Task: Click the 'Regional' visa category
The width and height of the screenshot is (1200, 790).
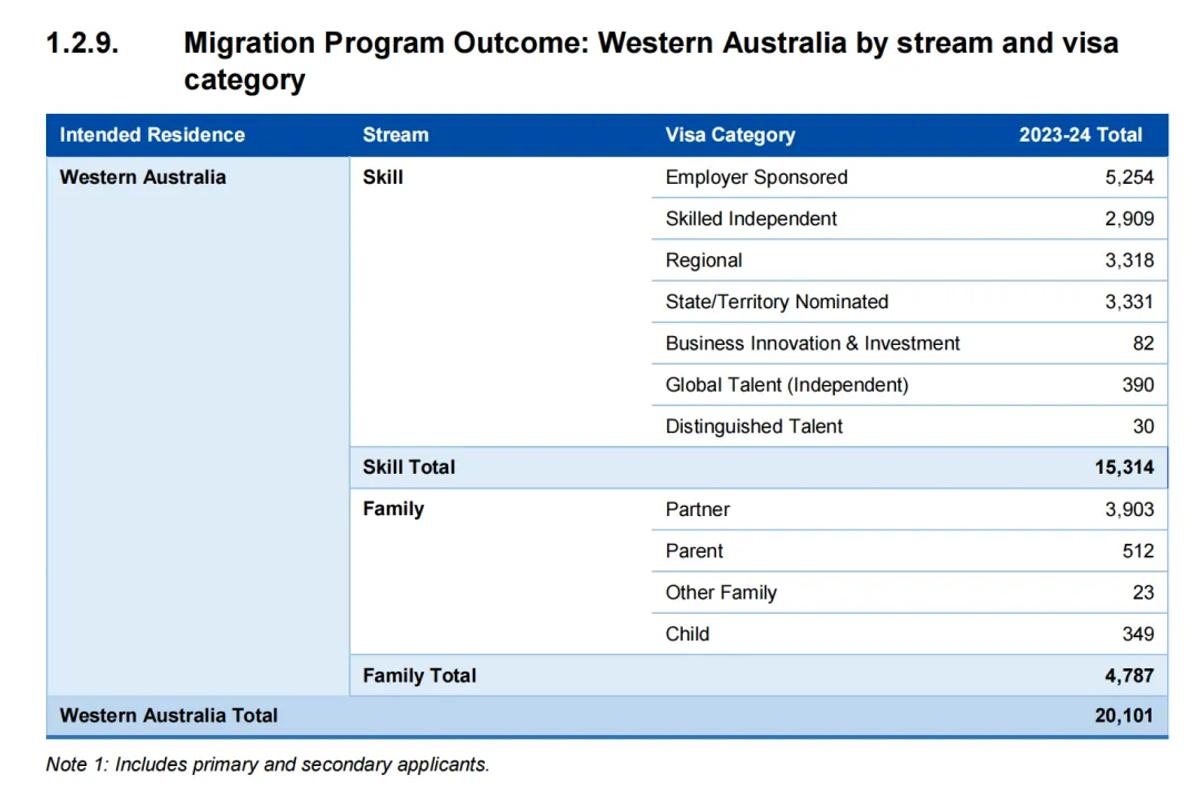Action: click(x=704, y=261)
